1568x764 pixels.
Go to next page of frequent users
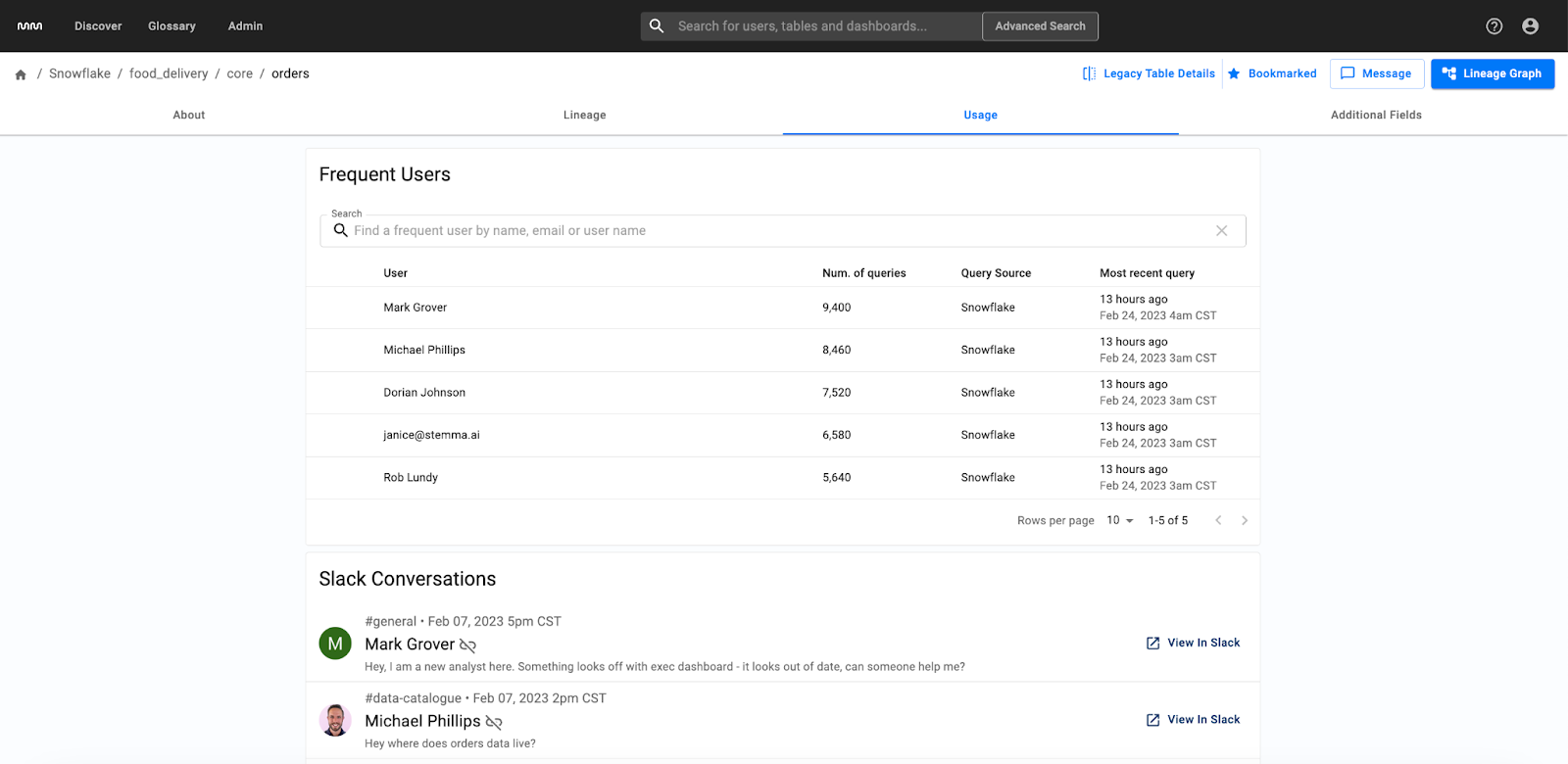click(x=1245, y=521)
